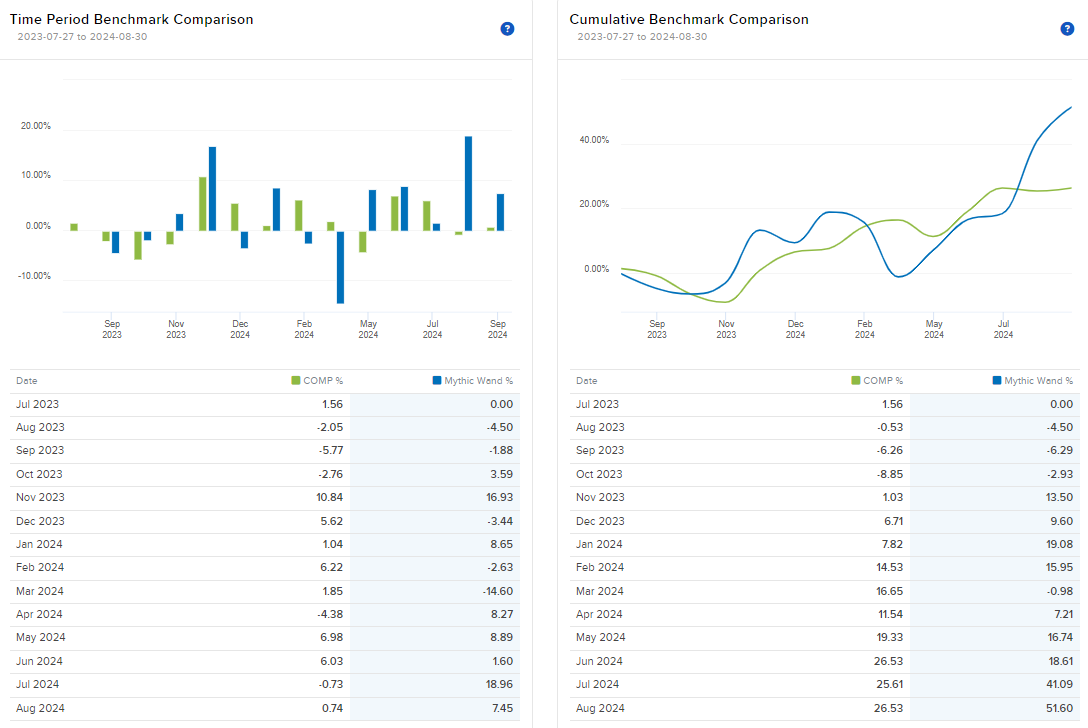The height and width of the screenshot is (728, 1088).
Task: Click the tallest green bar in bar chart
Action: 203,204
